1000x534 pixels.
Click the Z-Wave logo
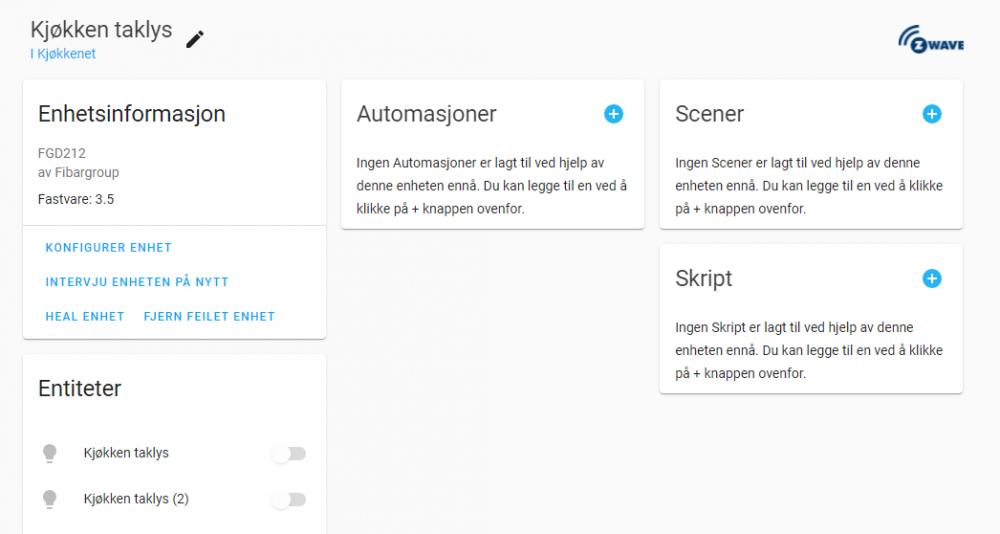[x=931, y=39]
